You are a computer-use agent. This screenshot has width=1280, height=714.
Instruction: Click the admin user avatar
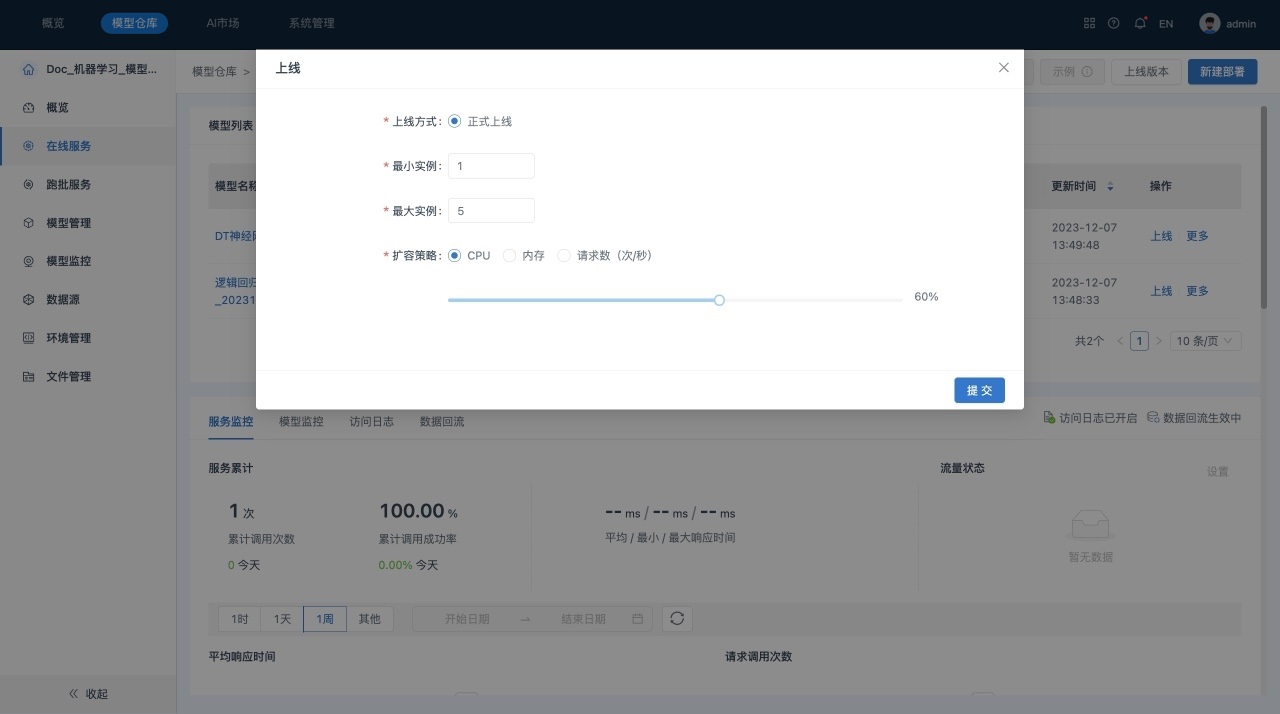1210,23
